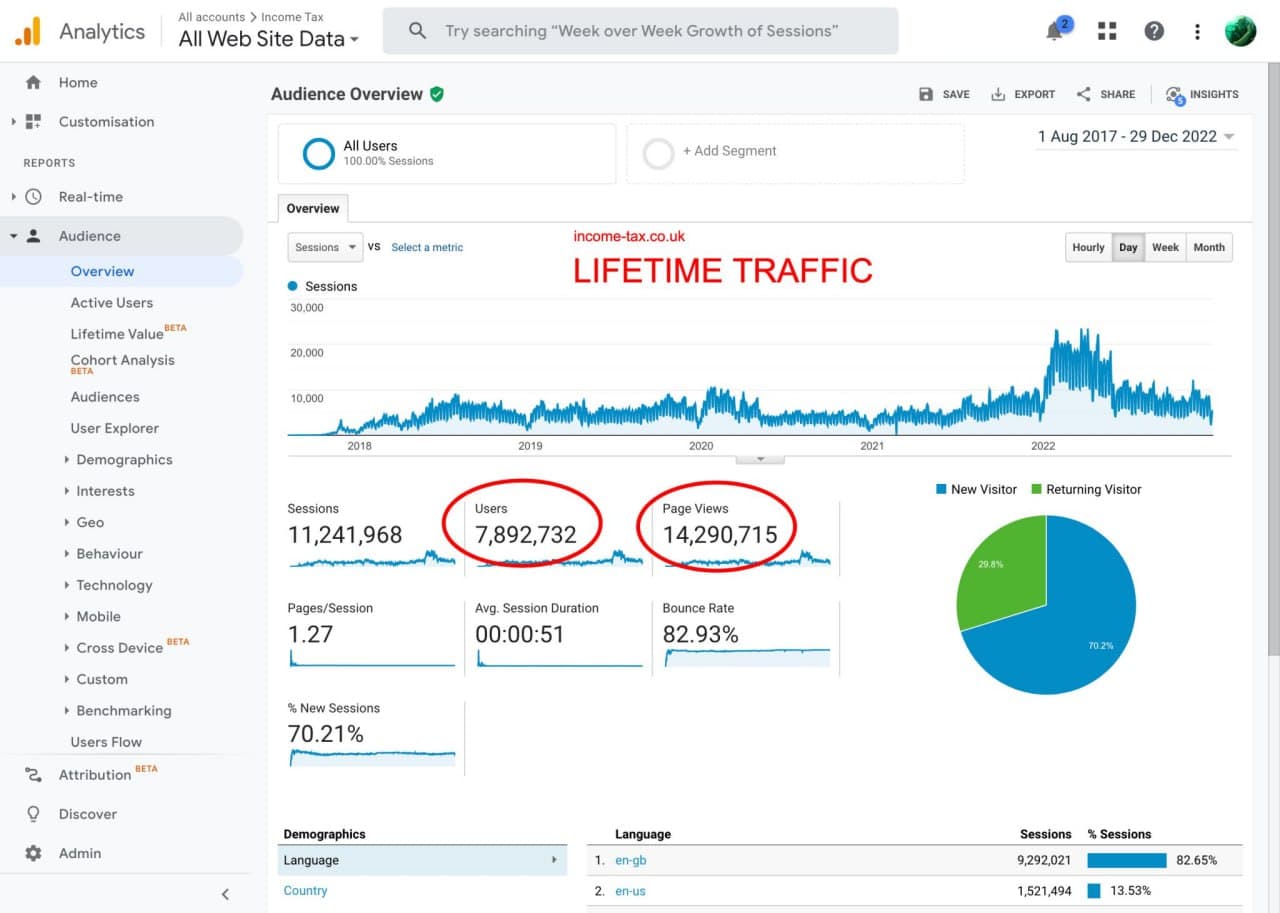Screen dimensions: 1280x913
Task: Open the Insights icon
Action: coord(1175,95)
